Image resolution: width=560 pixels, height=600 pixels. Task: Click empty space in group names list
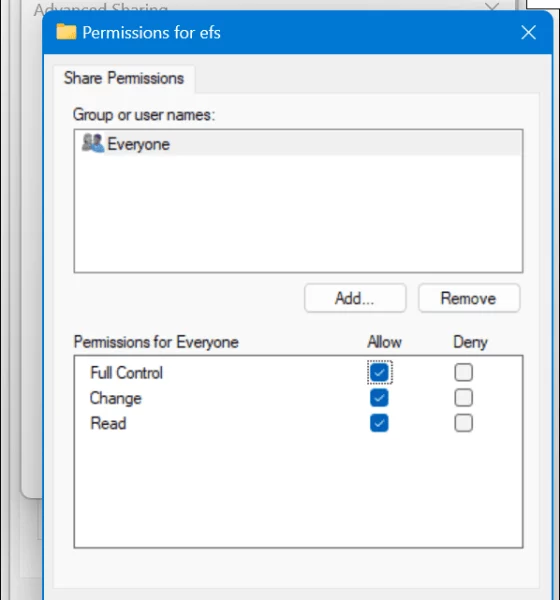click(x=298, y=214)
